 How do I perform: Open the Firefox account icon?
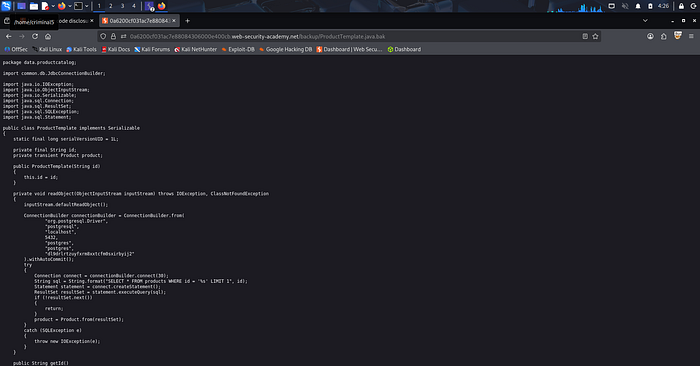point(650,36)
